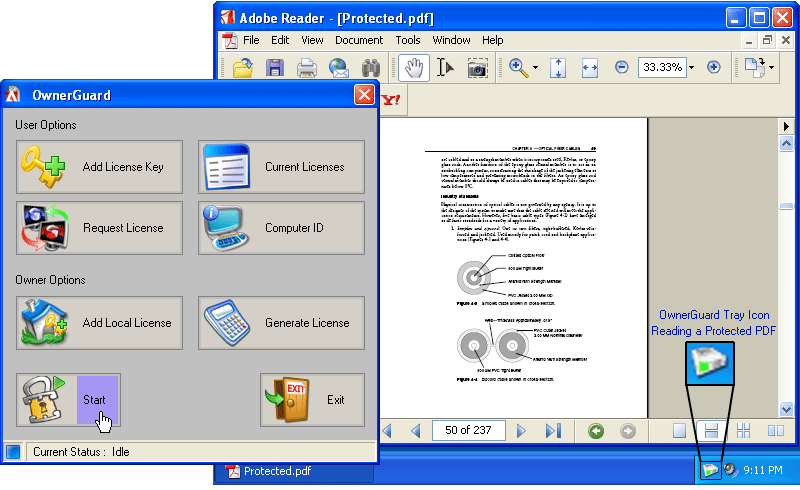Restore the inner document window button

767,40
